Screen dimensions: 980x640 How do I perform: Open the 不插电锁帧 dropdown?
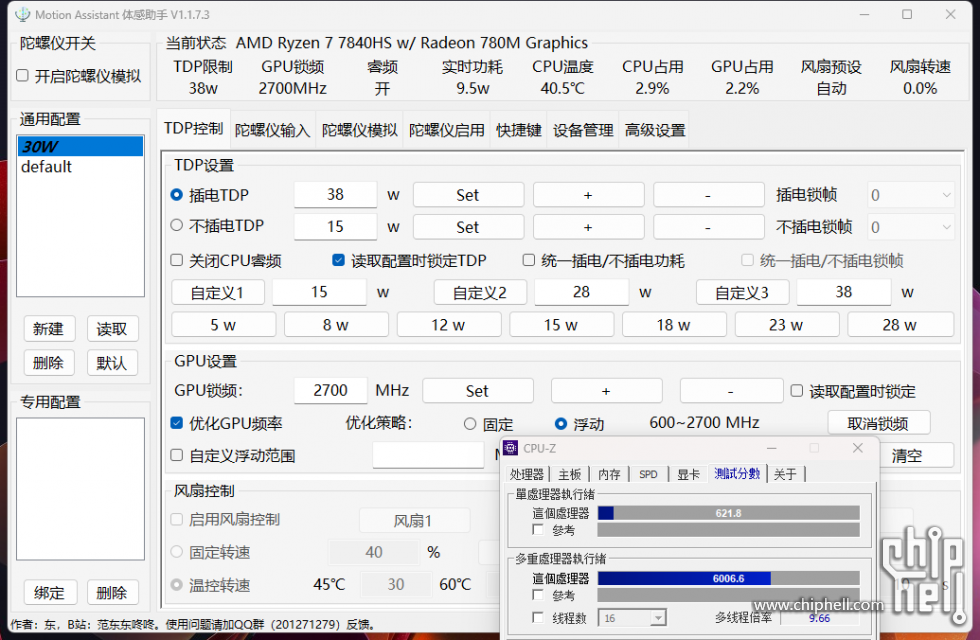pyautogui.click(x=911, y=227)
